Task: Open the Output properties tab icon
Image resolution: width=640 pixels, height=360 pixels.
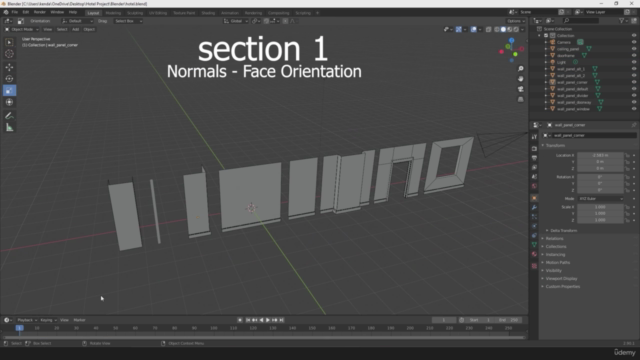Action: pyautogui.click(x=534, y=158)
